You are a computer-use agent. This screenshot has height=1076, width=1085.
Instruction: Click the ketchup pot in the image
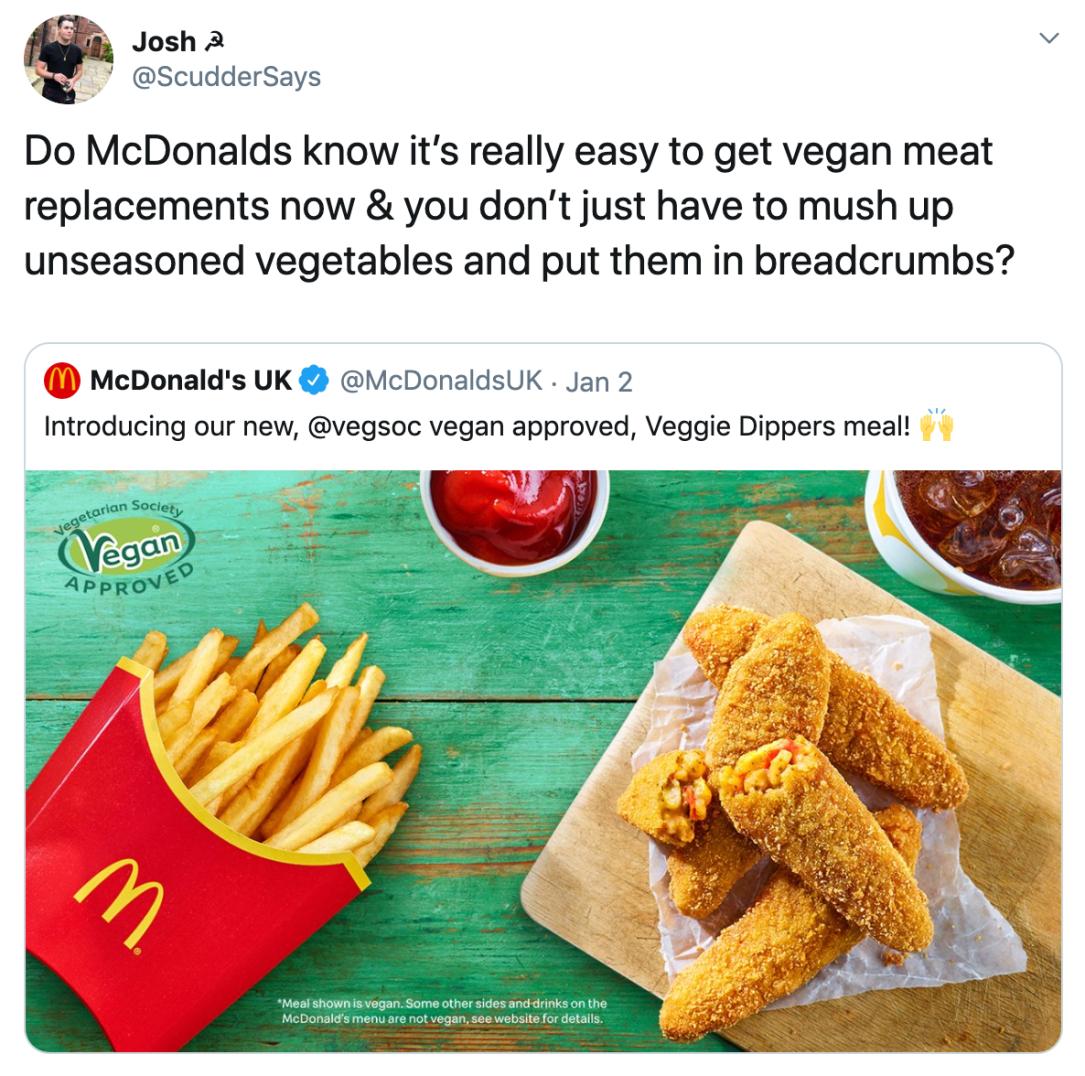(515, 520)
